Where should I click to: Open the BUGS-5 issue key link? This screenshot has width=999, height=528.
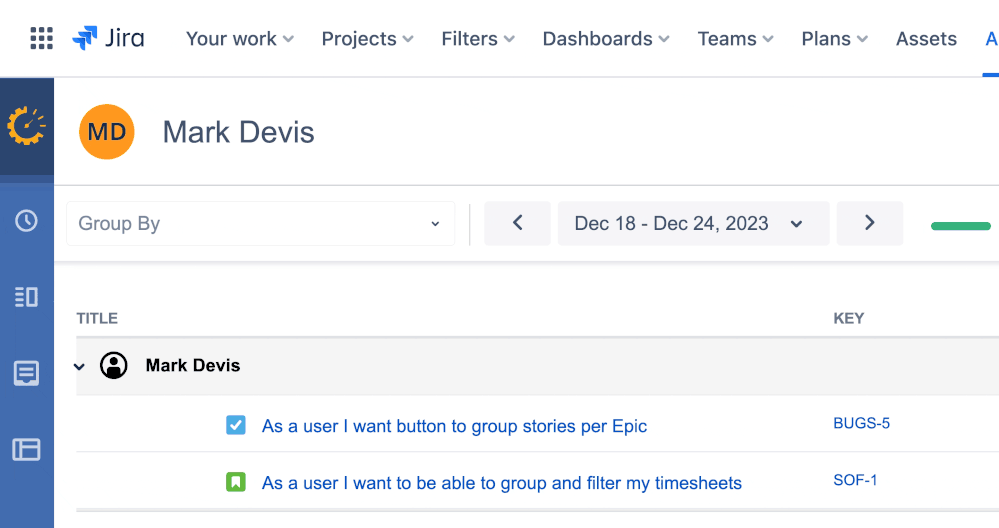click(861, 423)
